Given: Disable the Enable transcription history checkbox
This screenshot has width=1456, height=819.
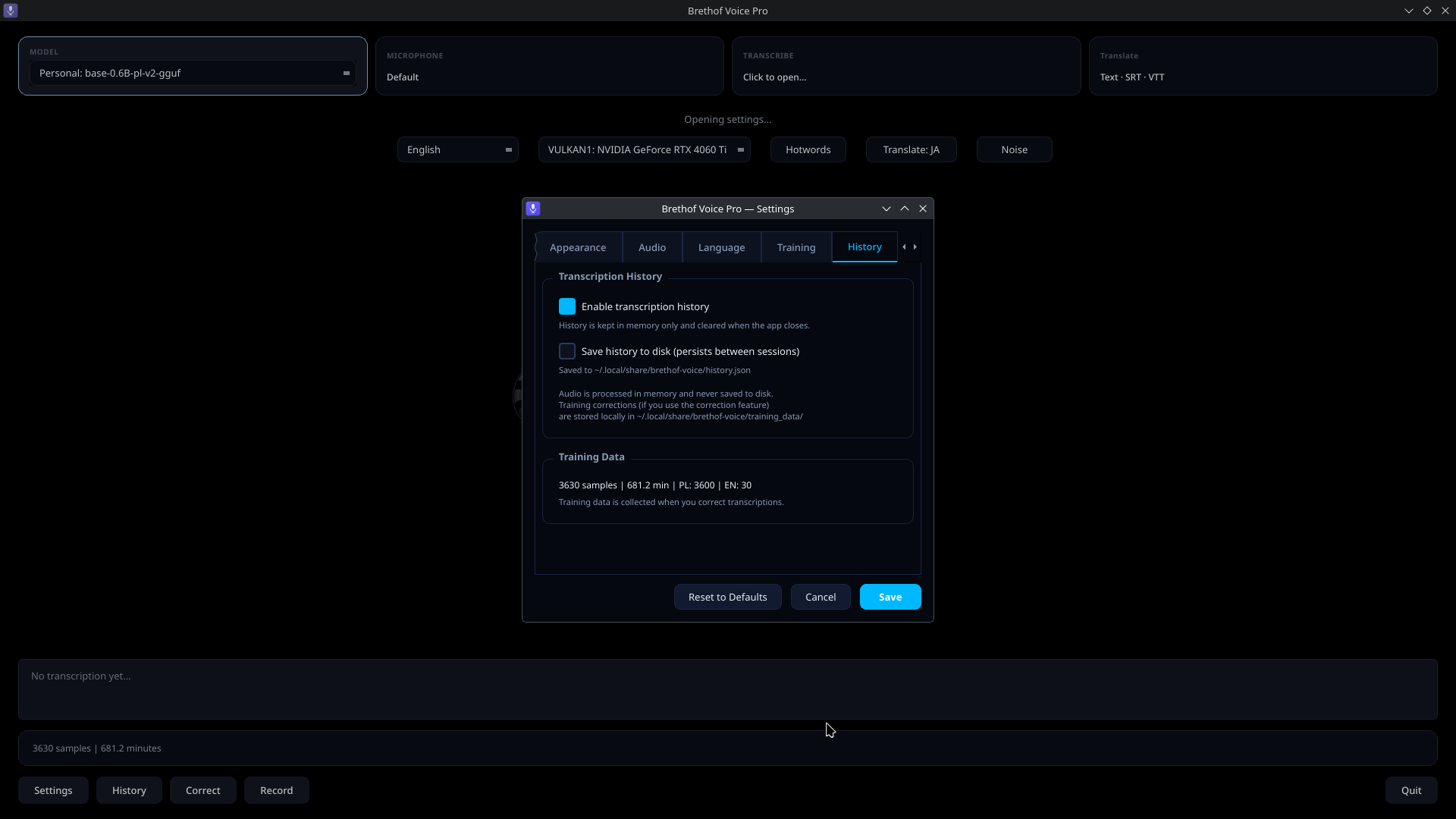Looking at the screenshot, I should tap(567, 306).
